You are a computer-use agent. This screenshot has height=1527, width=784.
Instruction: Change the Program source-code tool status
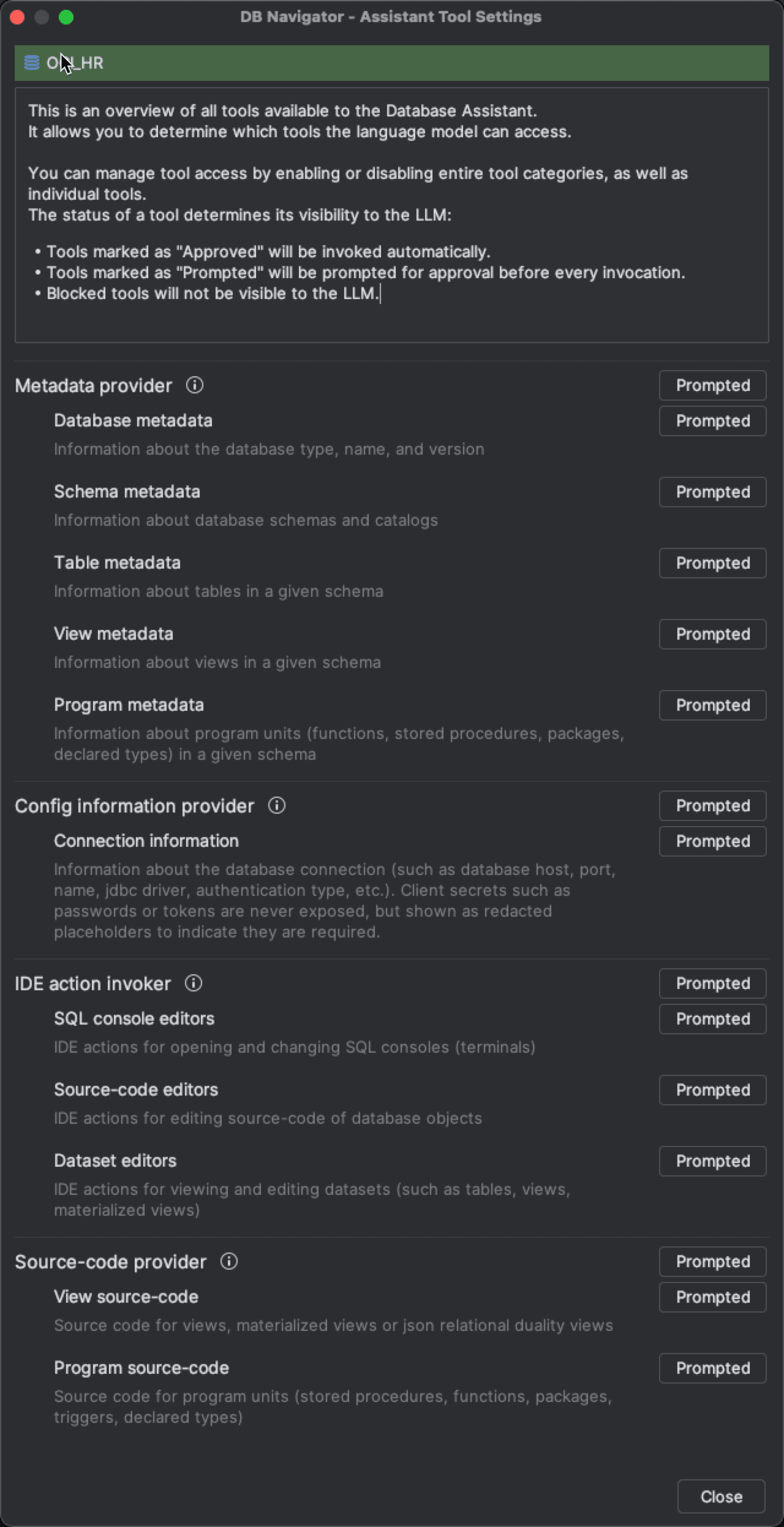tap(712, 1368)
